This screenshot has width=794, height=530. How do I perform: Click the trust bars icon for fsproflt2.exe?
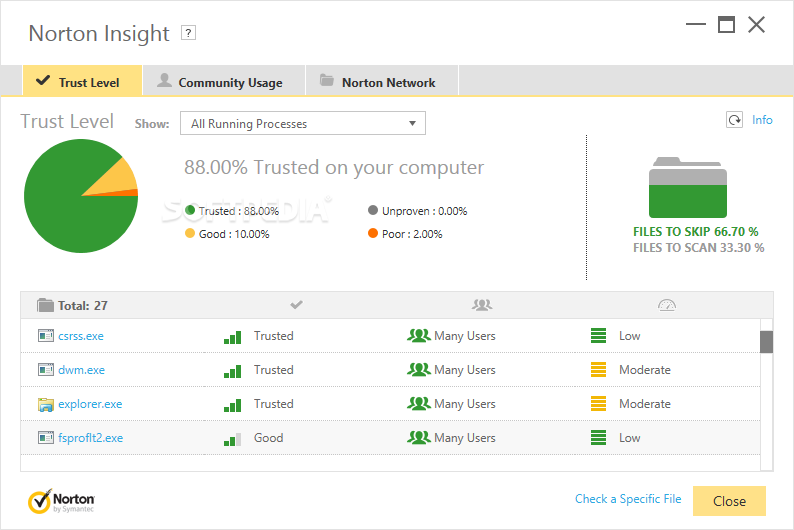232,439
